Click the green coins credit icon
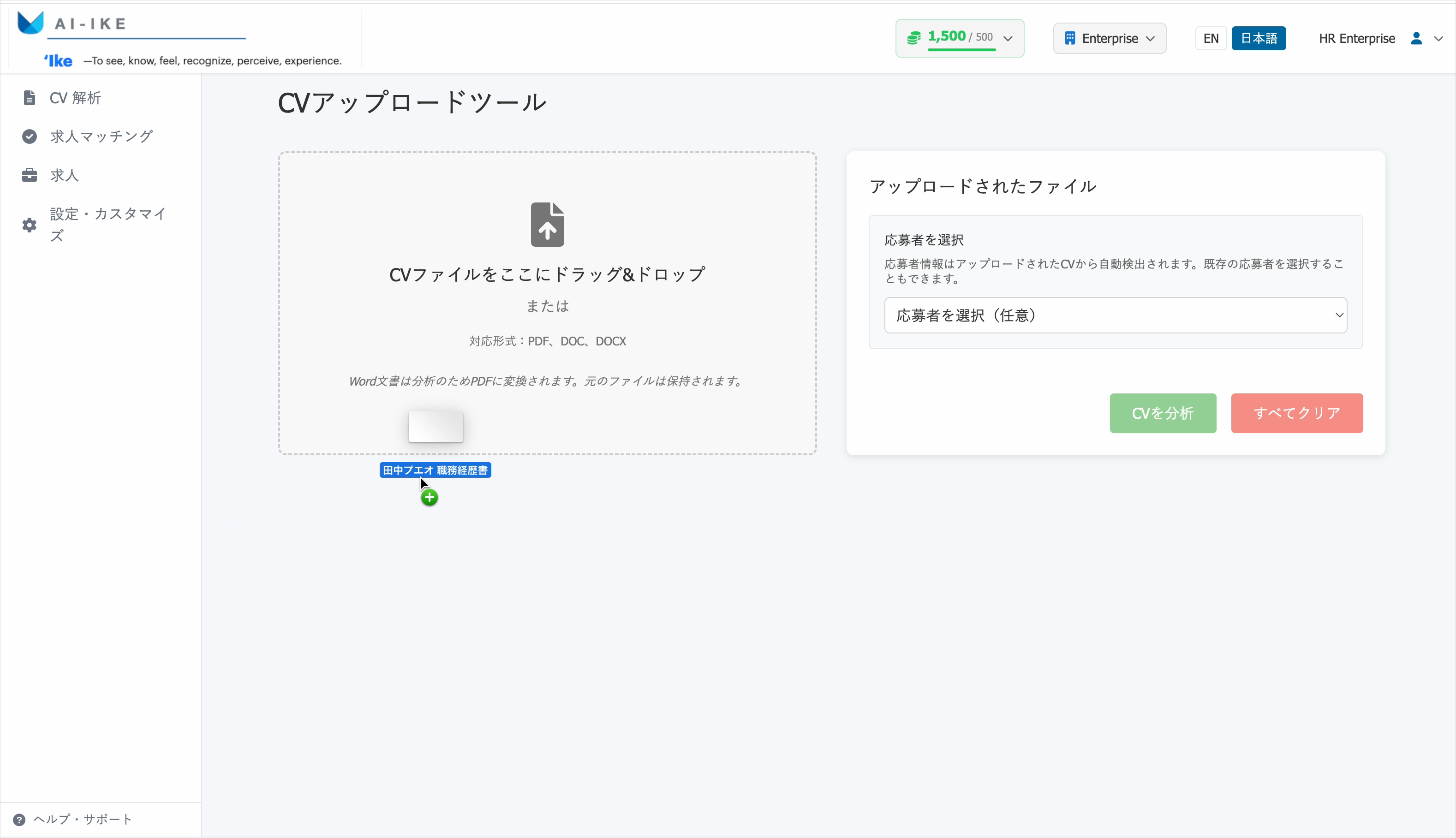 (x=913, y=38)
